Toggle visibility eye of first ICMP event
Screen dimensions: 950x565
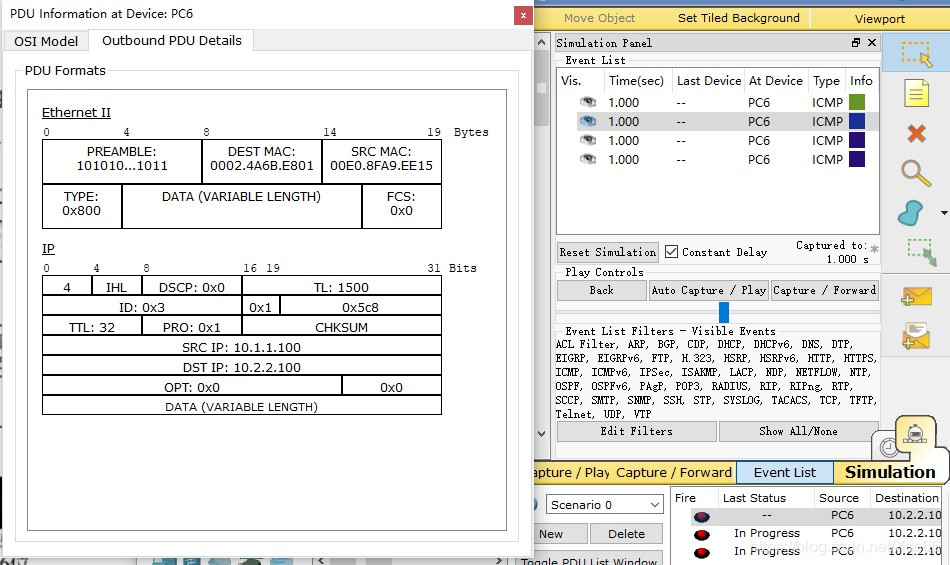tap(588, 102)
